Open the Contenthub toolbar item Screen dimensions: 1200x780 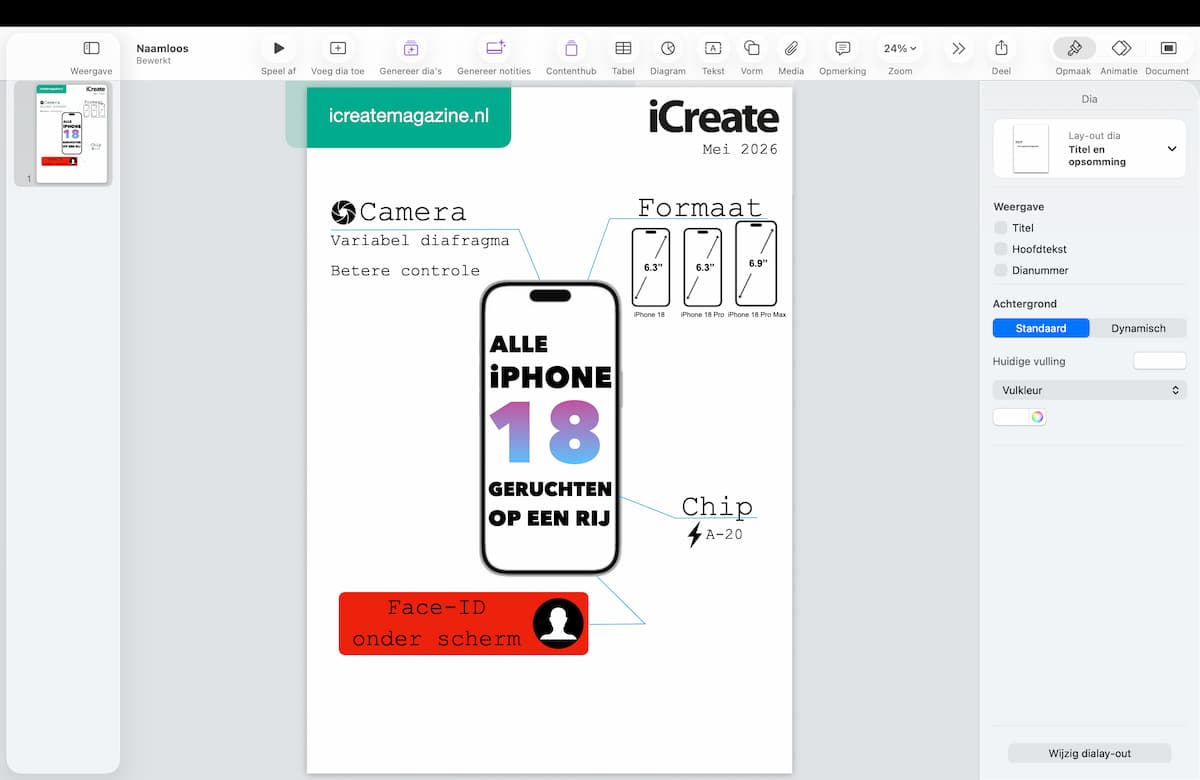point(571,48)
